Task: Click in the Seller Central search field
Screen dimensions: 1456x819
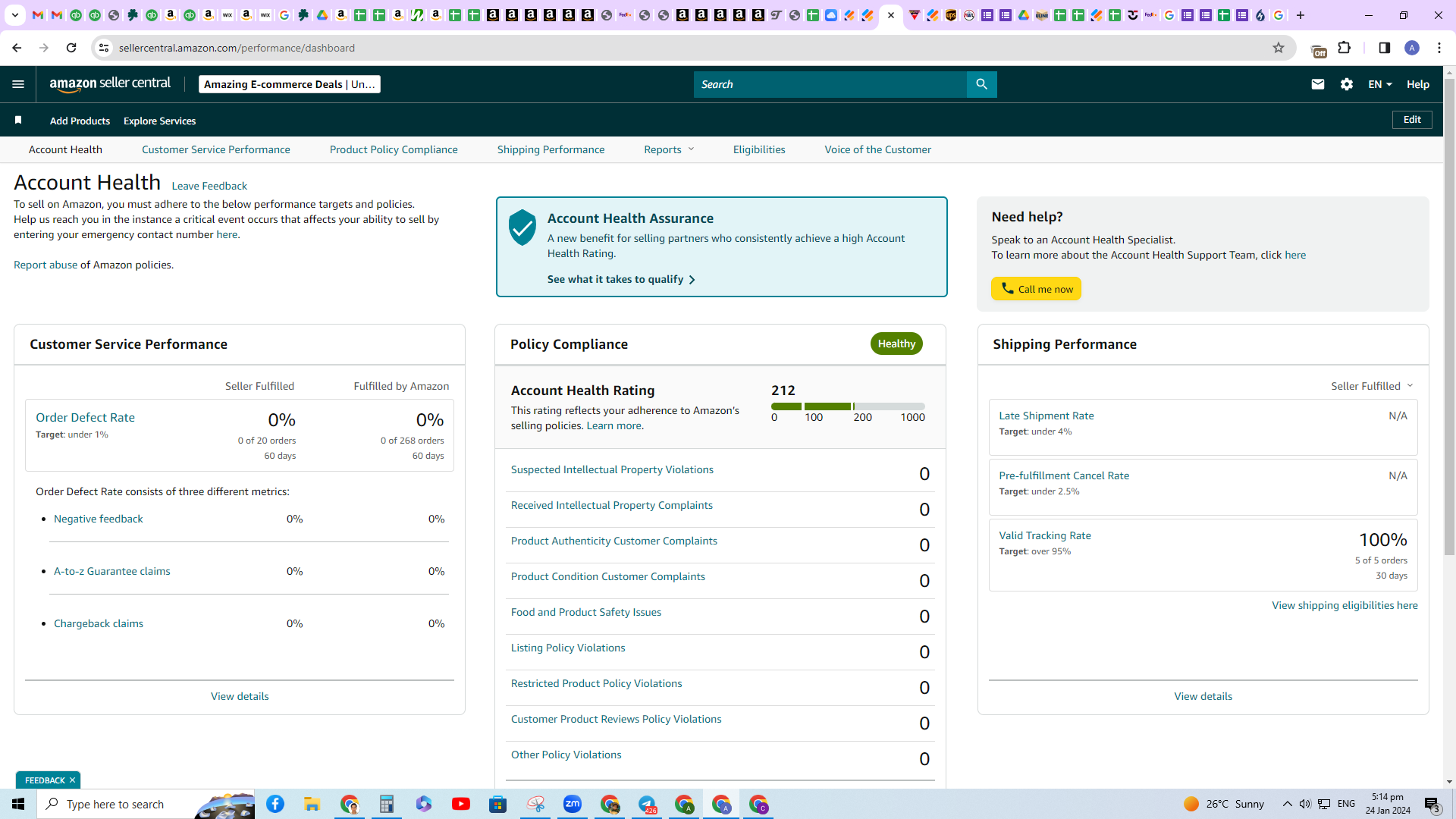Action: (x=830, y=84)
